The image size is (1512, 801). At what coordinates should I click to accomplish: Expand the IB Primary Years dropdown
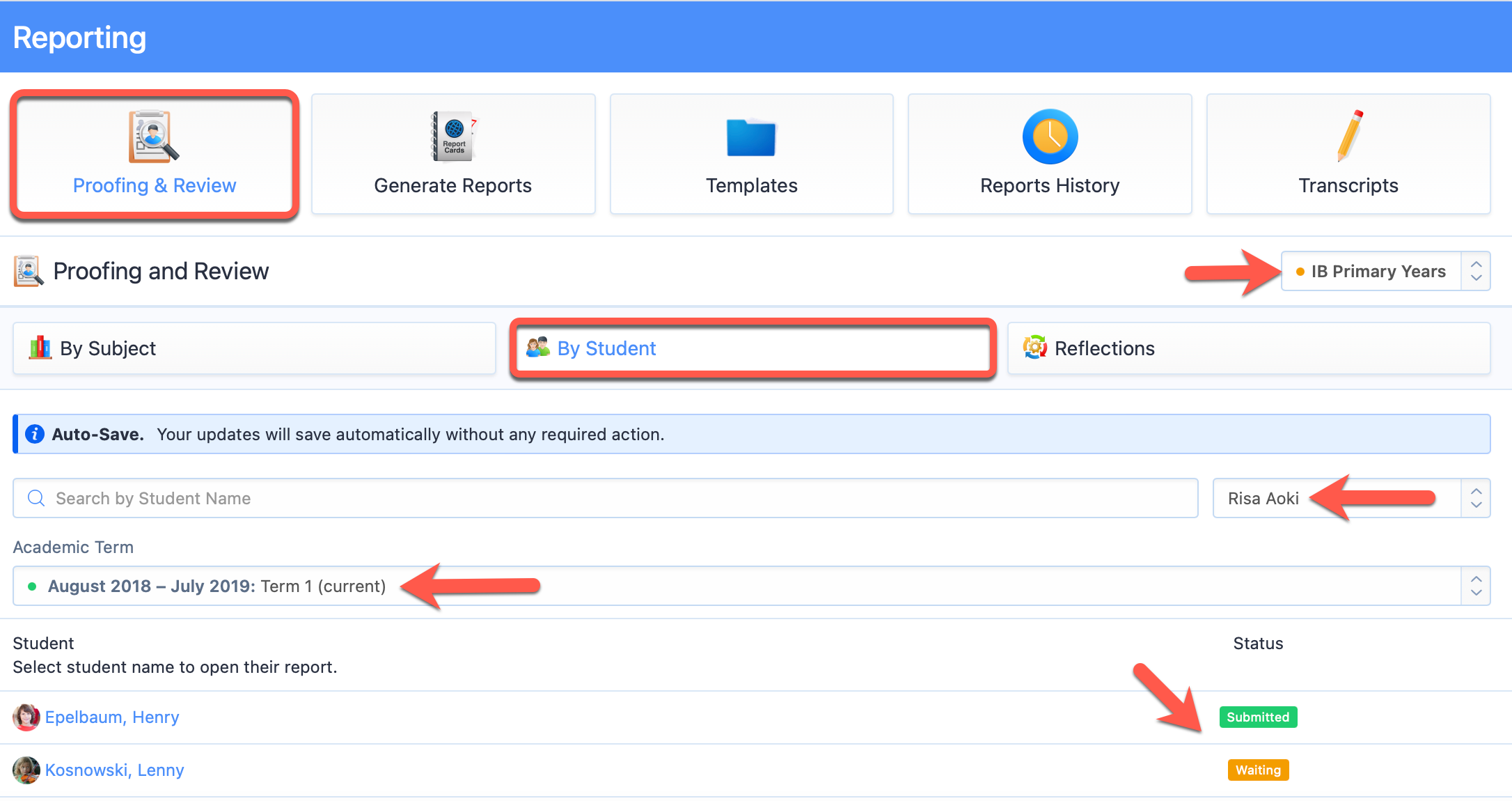(1385, 271)
